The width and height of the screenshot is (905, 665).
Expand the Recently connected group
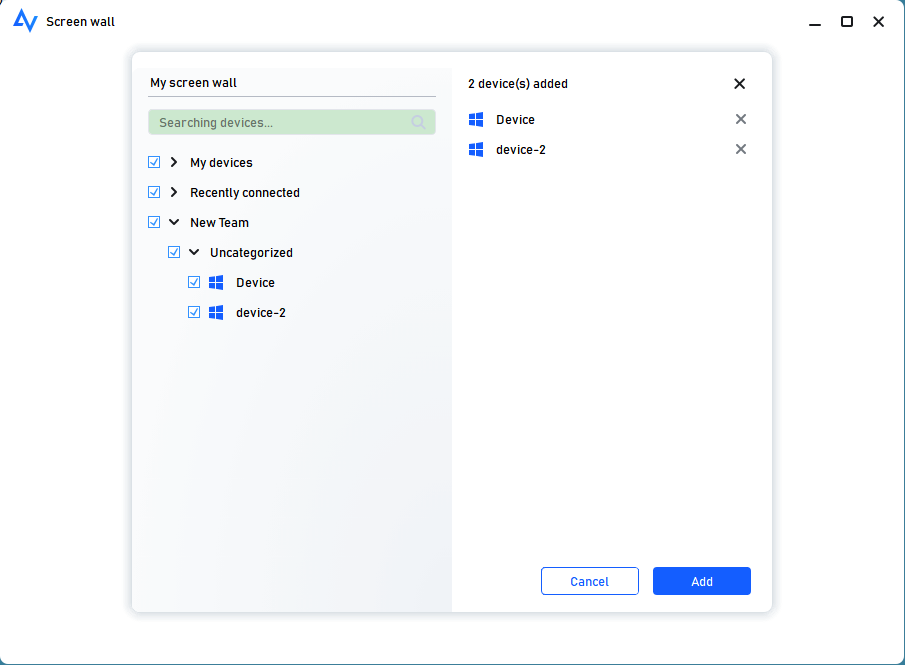click(x=172, y=192)
